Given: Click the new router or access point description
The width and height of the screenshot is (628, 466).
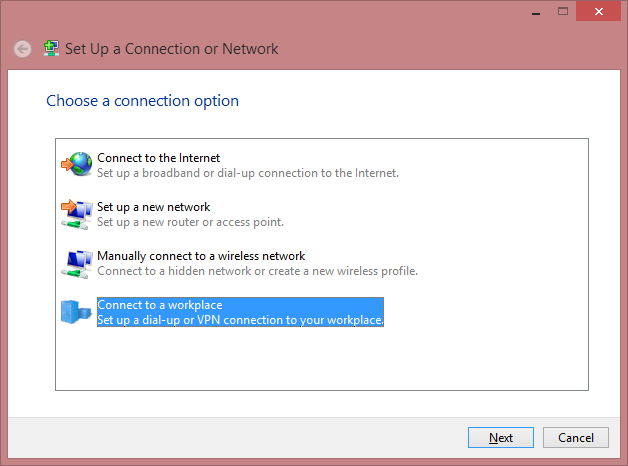Looking at the screenshot, I should 190,222.
